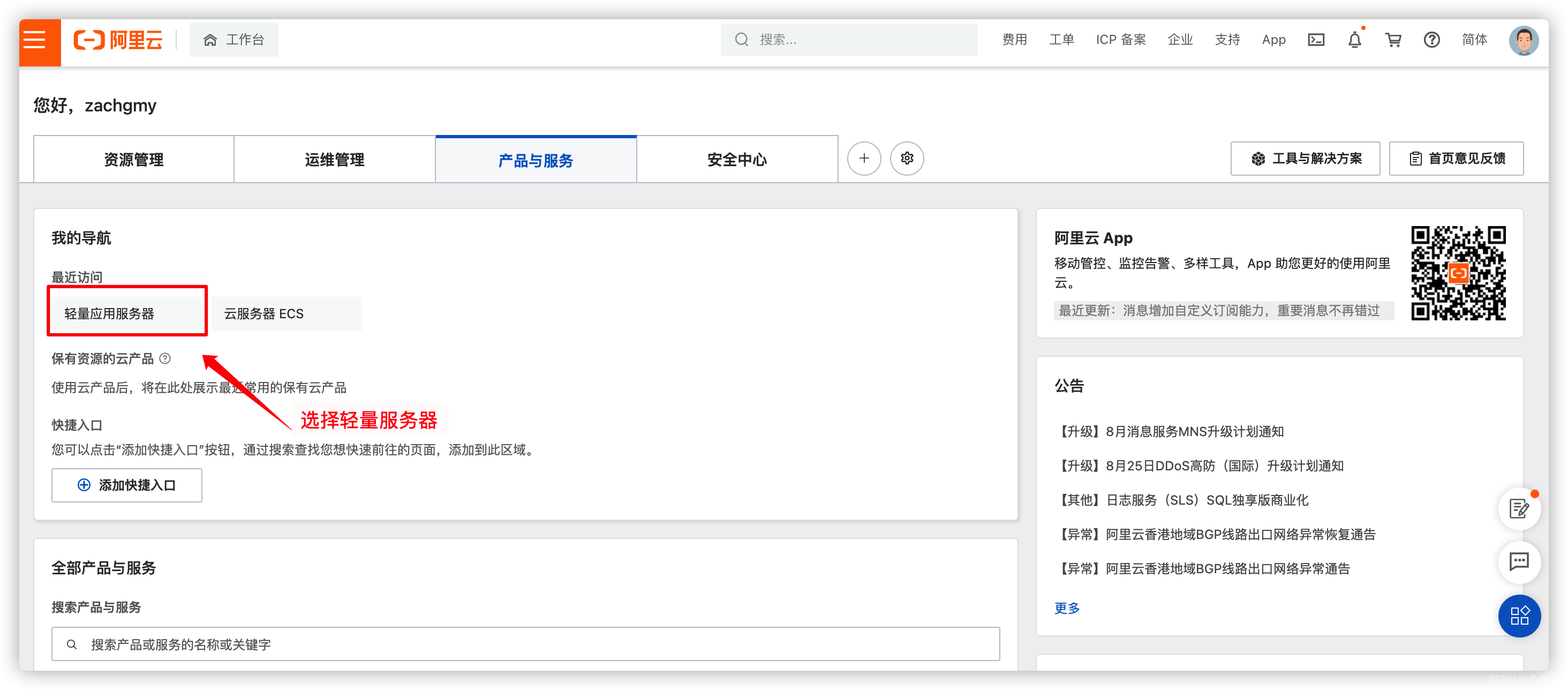Open tab settings gear icon
Image resolution: width=1568 pixels, height=690 pixels.
907,159
